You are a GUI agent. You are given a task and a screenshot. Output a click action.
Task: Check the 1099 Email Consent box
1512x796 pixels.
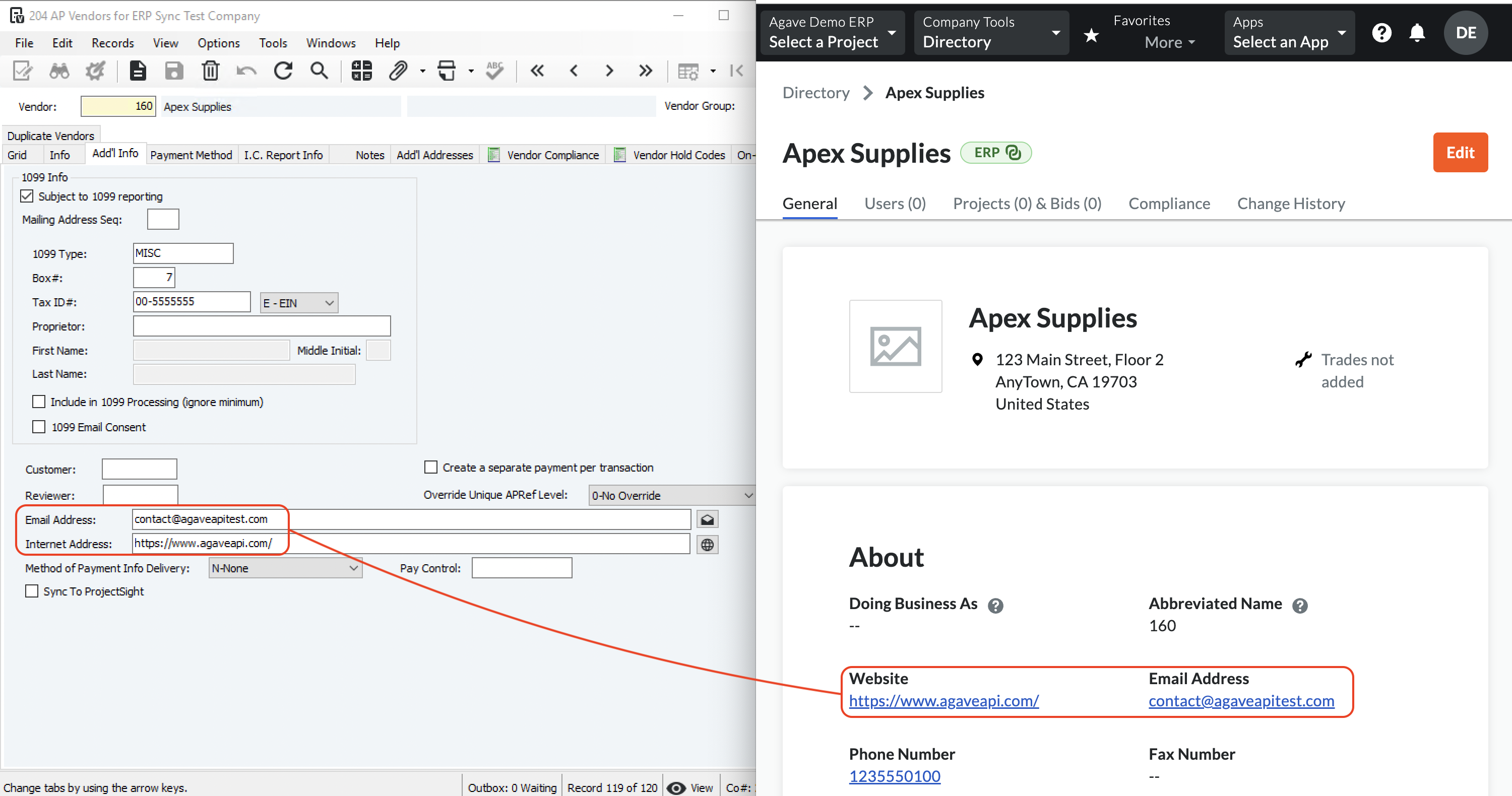(39, 427)
